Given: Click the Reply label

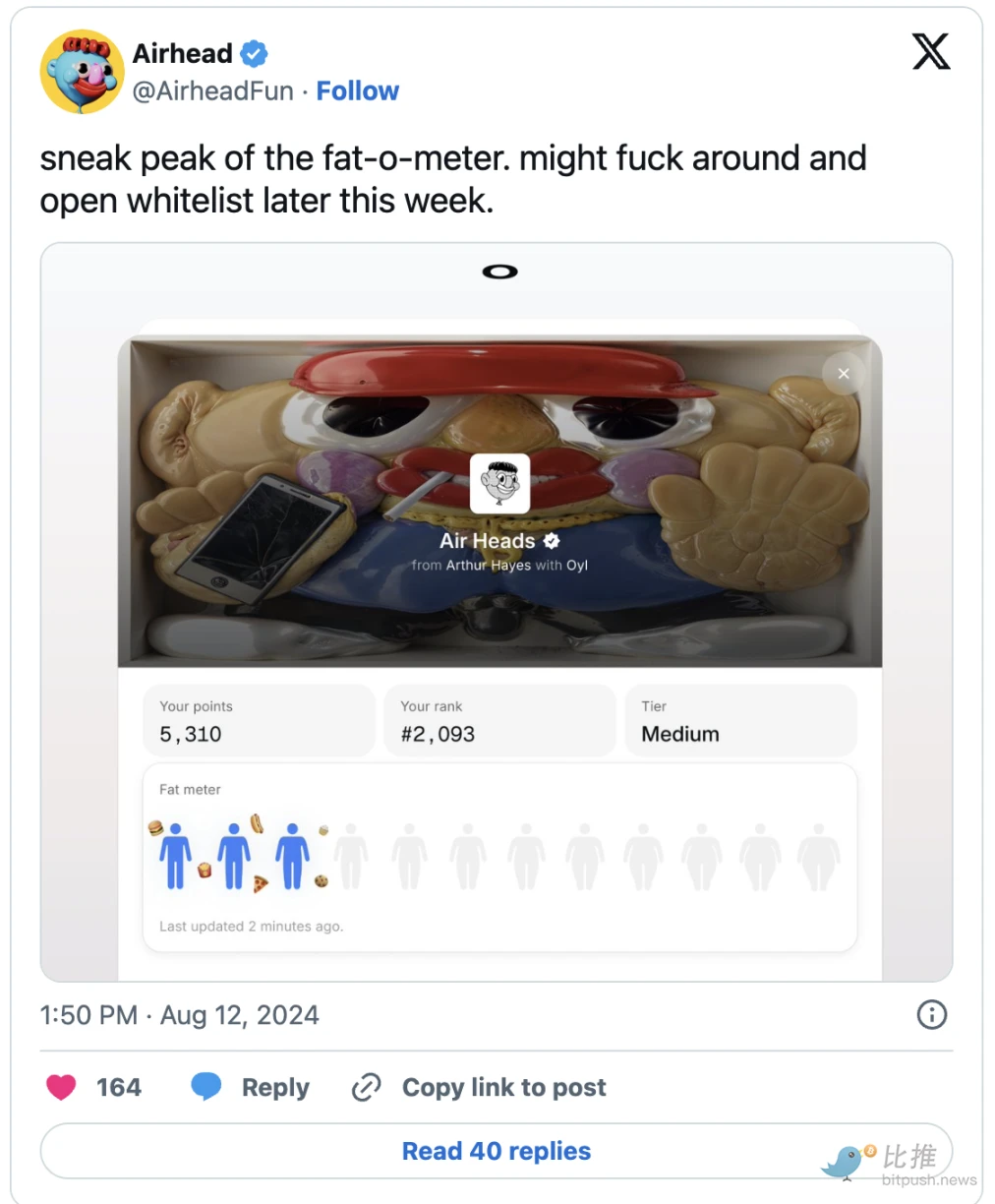Looking at the screenshot, I should [275, 1087].
